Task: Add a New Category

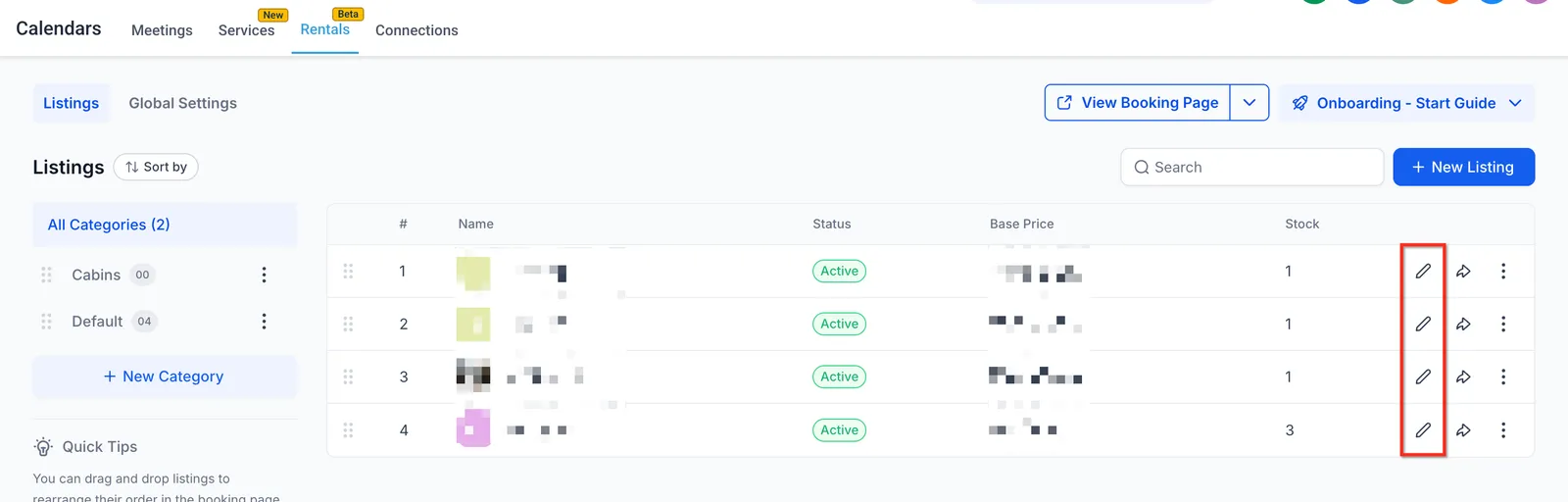Action: coord(165,376)
